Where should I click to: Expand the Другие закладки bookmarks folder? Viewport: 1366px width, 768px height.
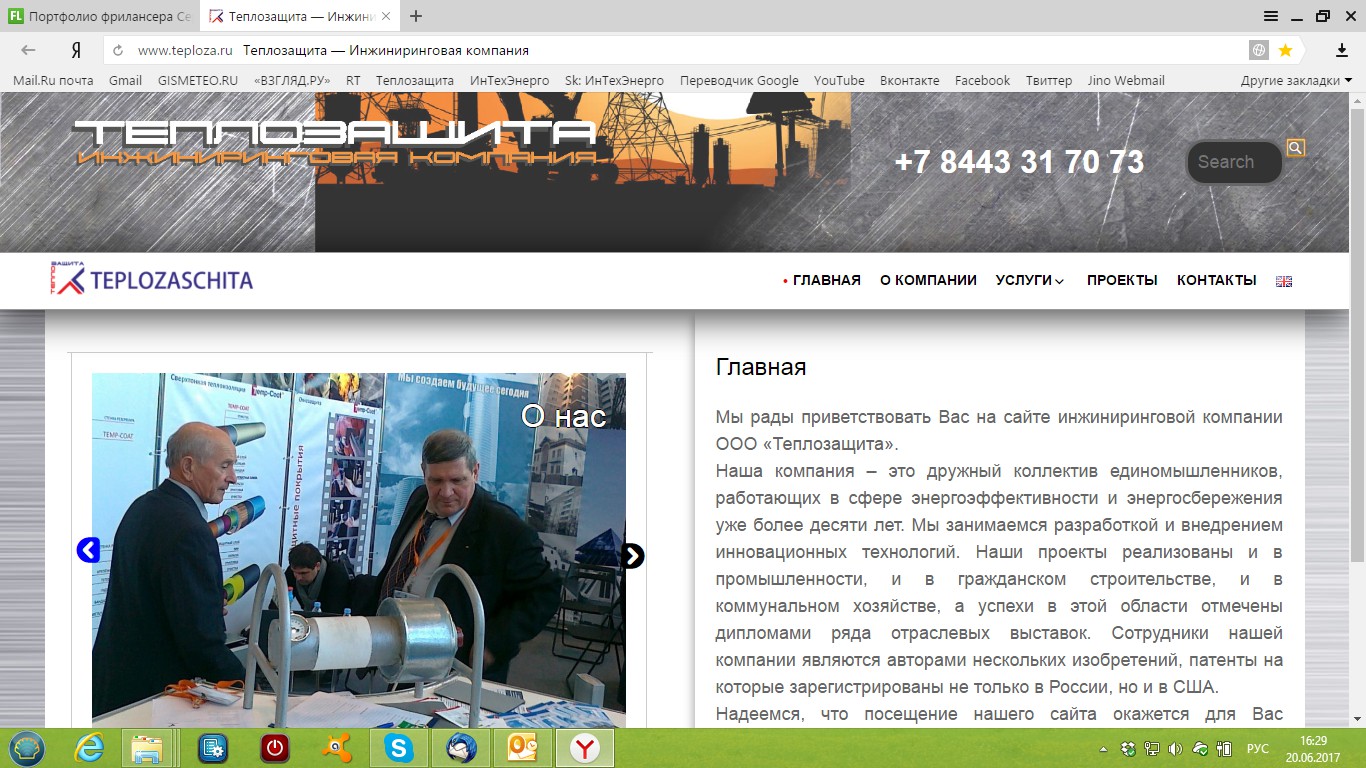tap(1296, 80)
